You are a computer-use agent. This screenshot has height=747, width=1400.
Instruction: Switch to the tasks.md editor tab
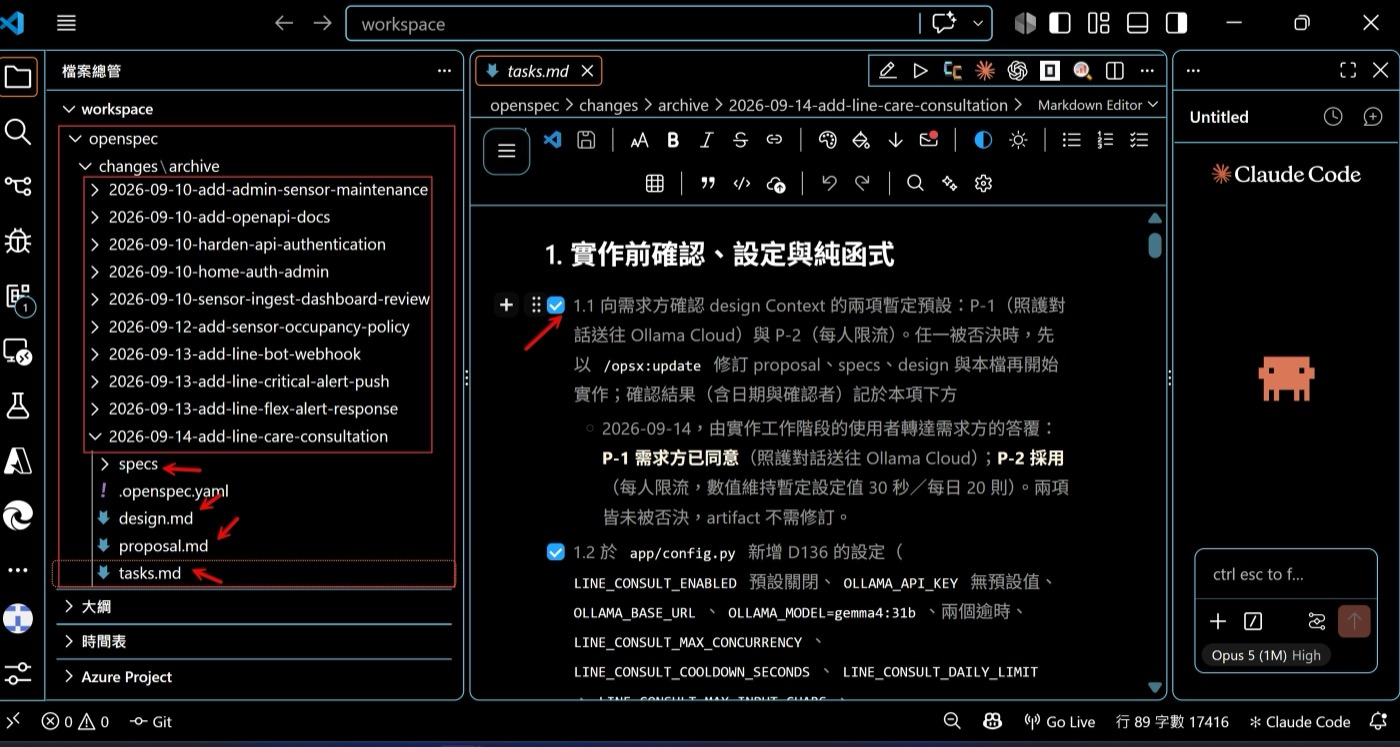pyautogui.click(x=538, y=70)
